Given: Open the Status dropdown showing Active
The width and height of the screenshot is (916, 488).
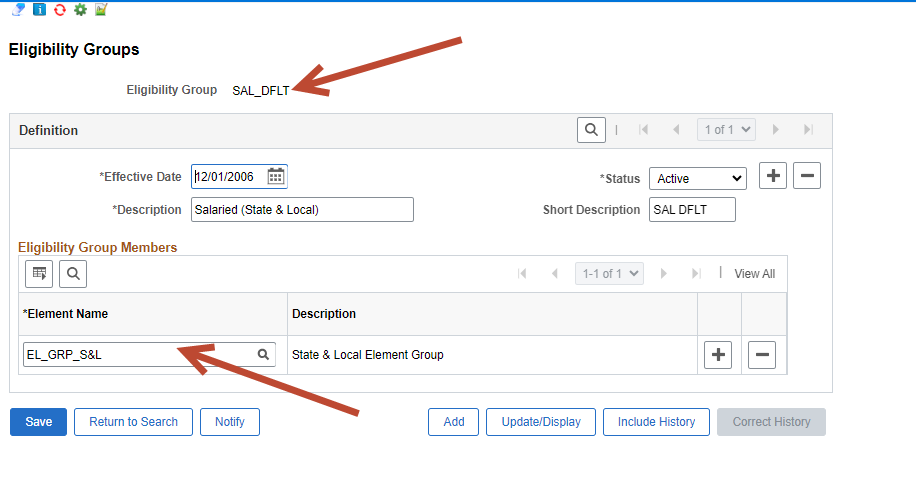Looking at the screenshot, I should click(698, 179).
